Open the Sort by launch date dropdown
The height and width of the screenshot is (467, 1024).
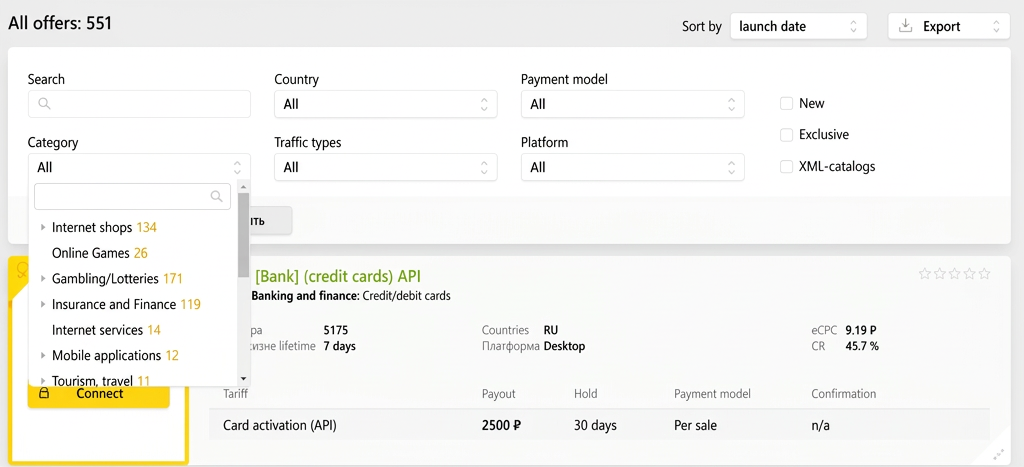(798, 26)
